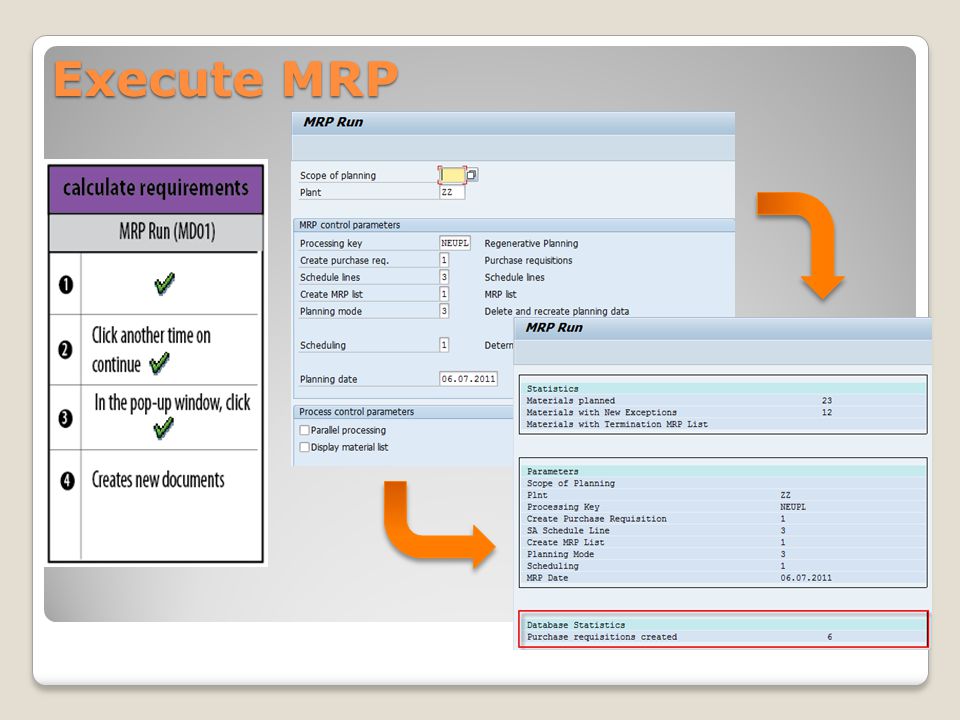Select the Planning Mode results row
960x720 pixels.
(723, 554)
